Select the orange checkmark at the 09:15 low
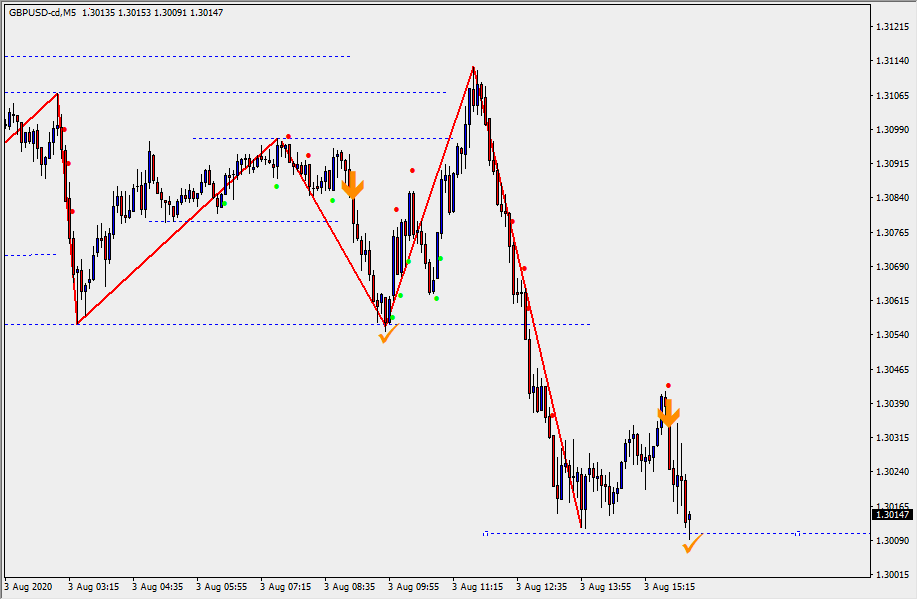918x600 pixels. (x=387, y=334)
